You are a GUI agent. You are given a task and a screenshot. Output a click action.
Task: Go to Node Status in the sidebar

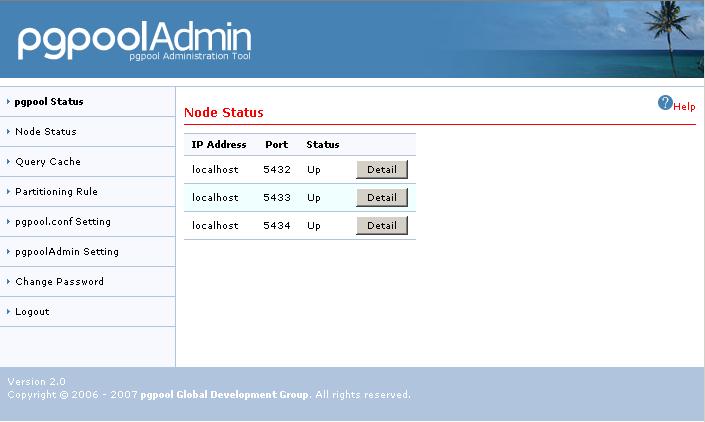[45, 132]
